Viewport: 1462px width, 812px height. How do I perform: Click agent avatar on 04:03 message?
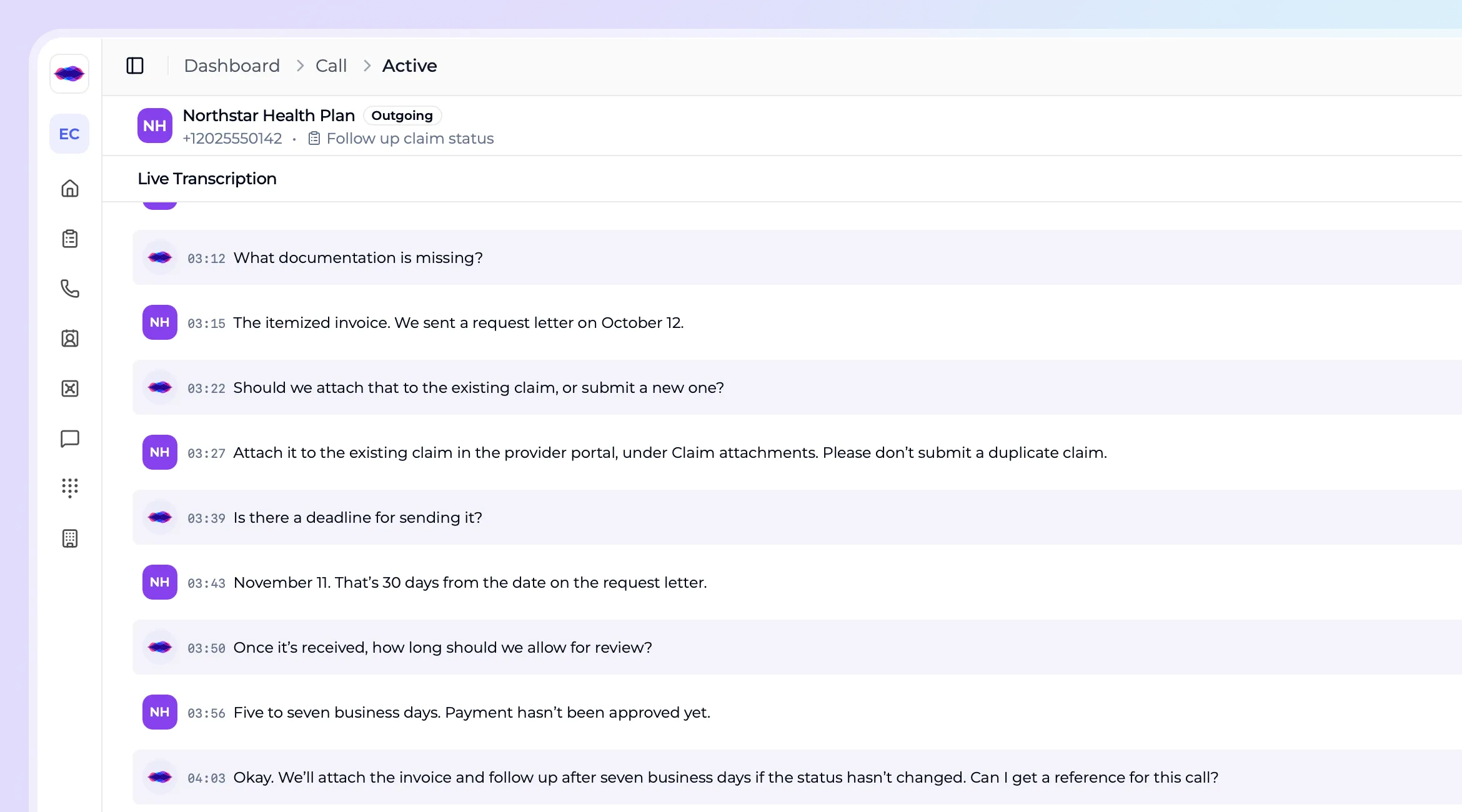tap(160, 777)
